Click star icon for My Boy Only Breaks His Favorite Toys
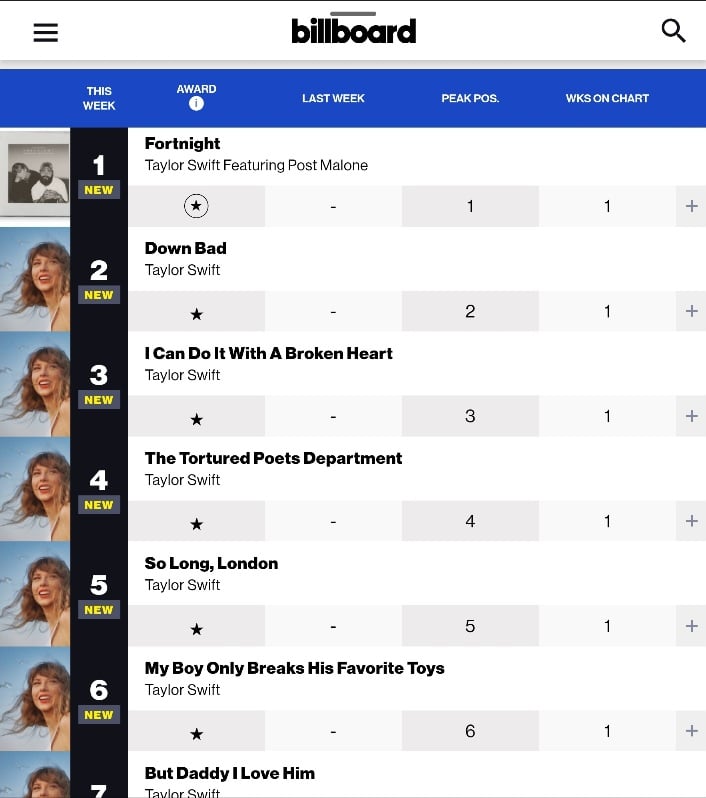 (x=196, y=734)
